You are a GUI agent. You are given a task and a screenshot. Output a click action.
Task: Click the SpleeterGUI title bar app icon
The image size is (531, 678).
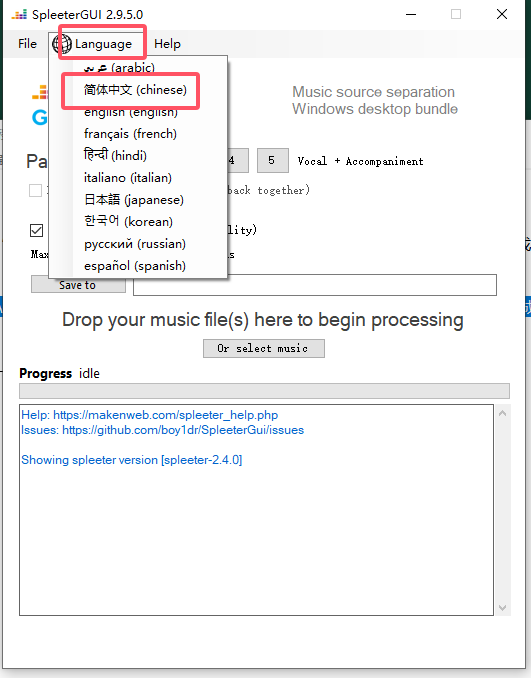[19, 15]
